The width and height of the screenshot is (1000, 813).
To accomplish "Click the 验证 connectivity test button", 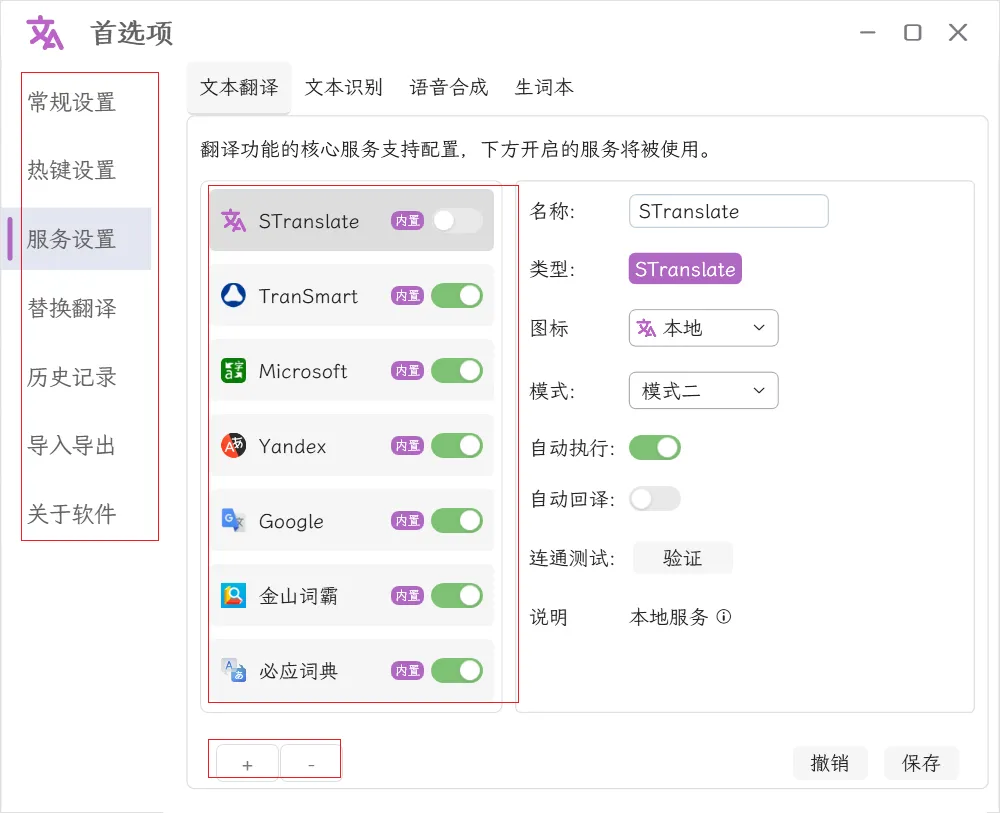I will (x=683, y=558).
